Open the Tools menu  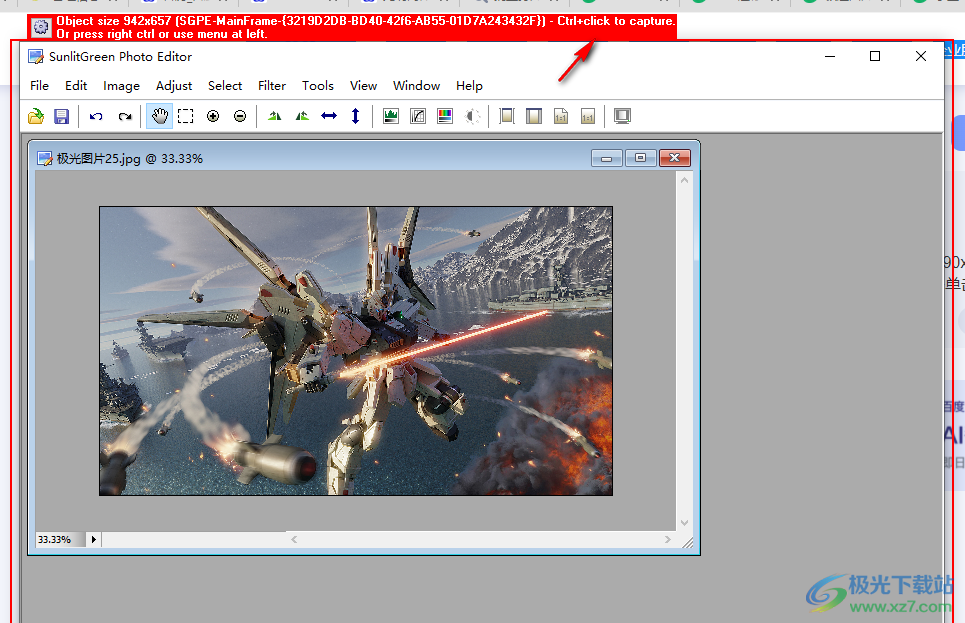(318, 86)
